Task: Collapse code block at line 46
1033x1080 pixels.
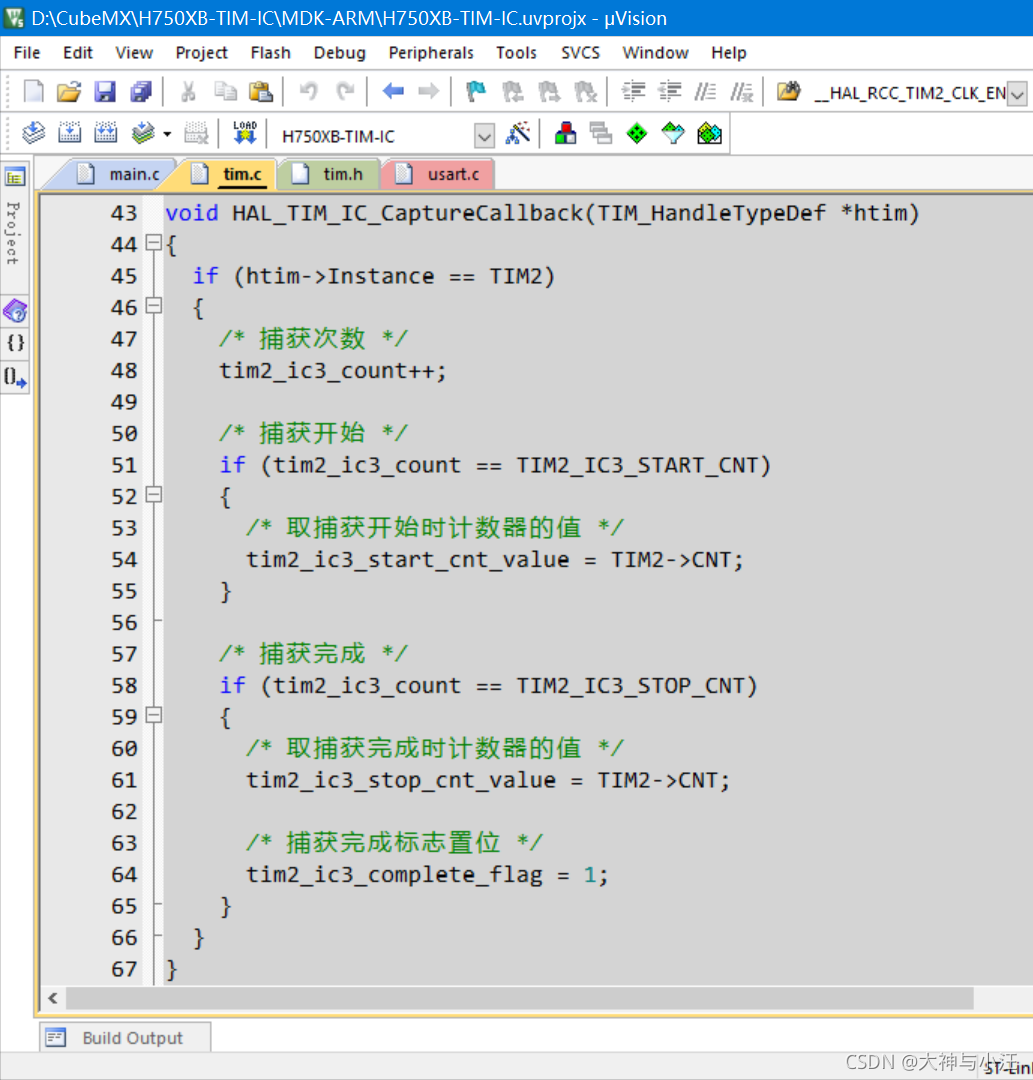Action: [x=154, y=305]
